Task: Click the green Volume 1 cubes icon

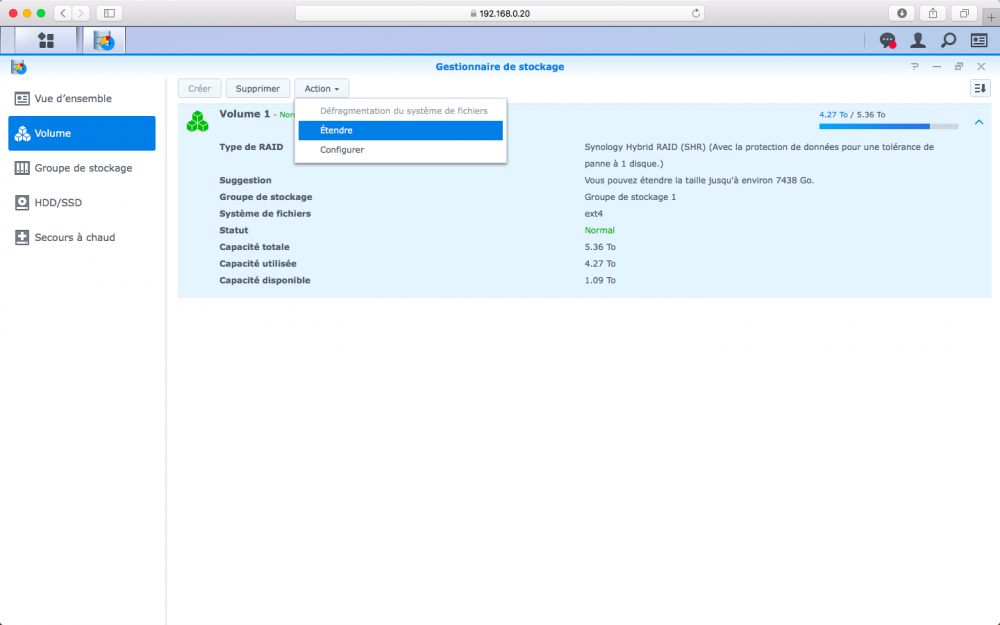Action: (197, 121)
